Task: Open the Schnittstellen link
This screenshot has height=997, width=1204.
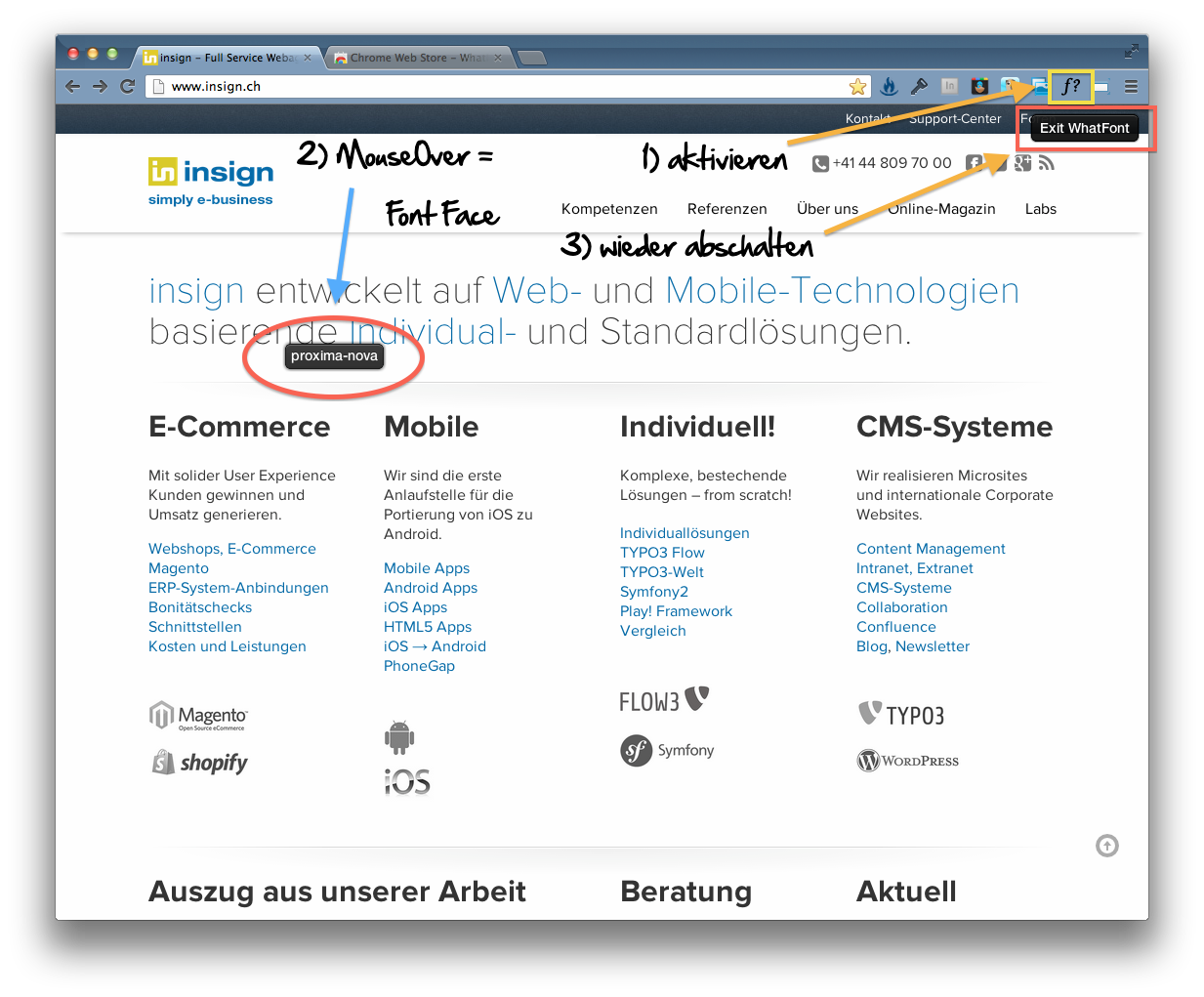Action: pos(195,627)
